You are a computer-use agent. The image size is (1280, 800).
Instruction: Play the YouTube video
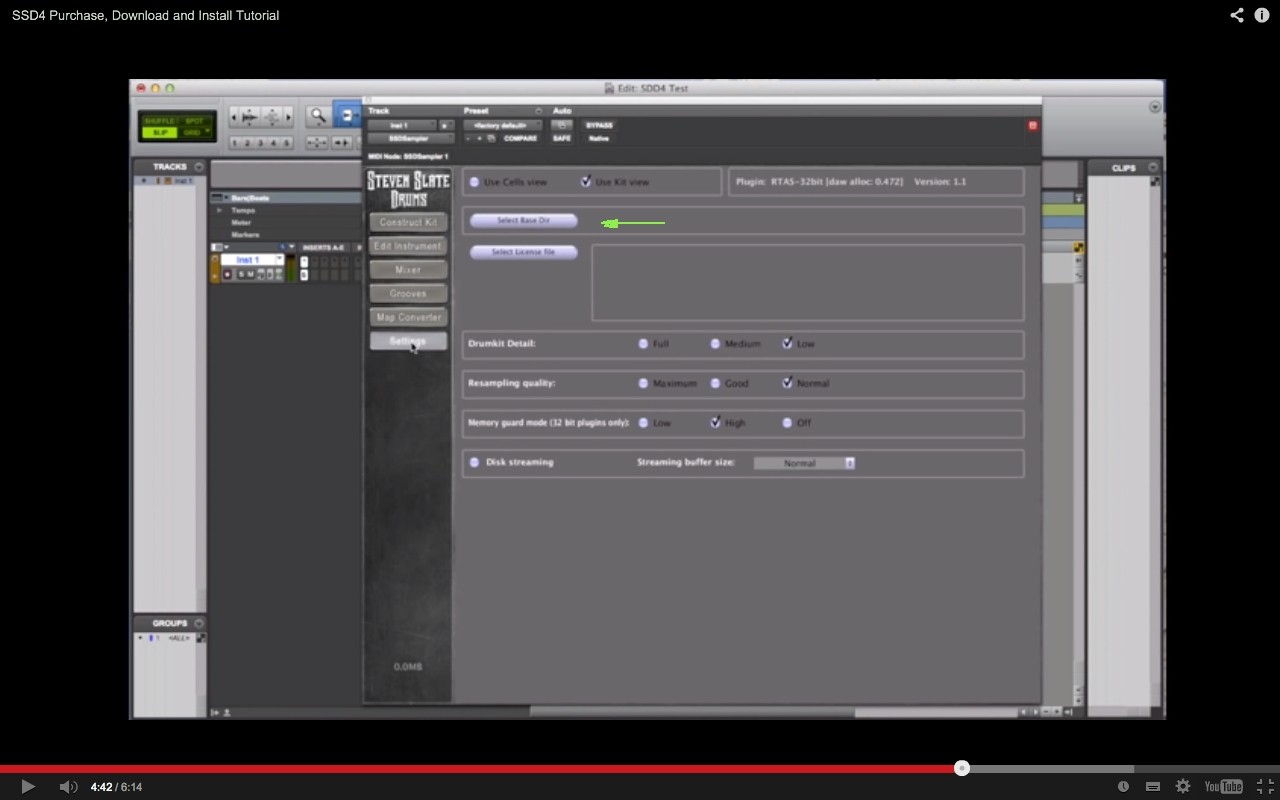pyautogui.click(x=28, y=787)
